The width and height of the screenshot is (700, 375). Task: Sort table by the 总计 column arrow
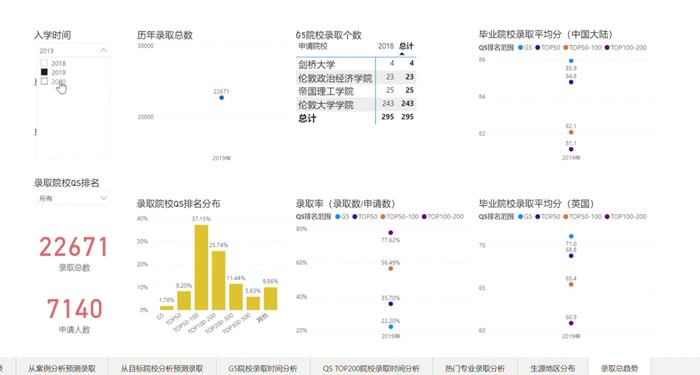tap(402, 54)
